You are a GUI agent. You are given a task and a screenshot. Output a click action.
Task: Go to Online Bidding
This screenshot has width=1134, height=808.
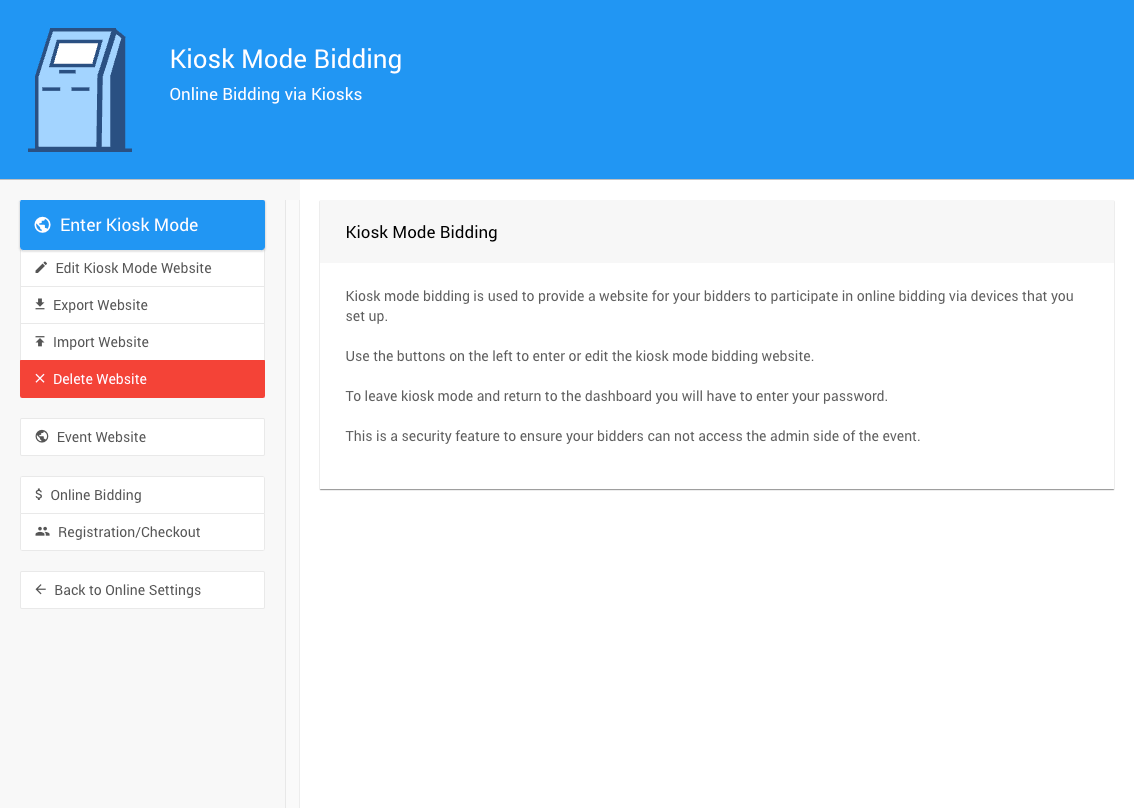[96, 495]
